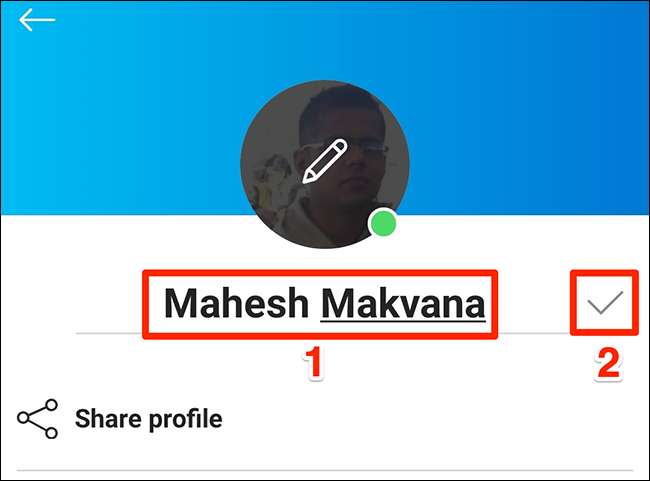Click the underline left of the name
The width and height of the screenshot is (650, 481).
pyautogui.click(x=109, y=333)
